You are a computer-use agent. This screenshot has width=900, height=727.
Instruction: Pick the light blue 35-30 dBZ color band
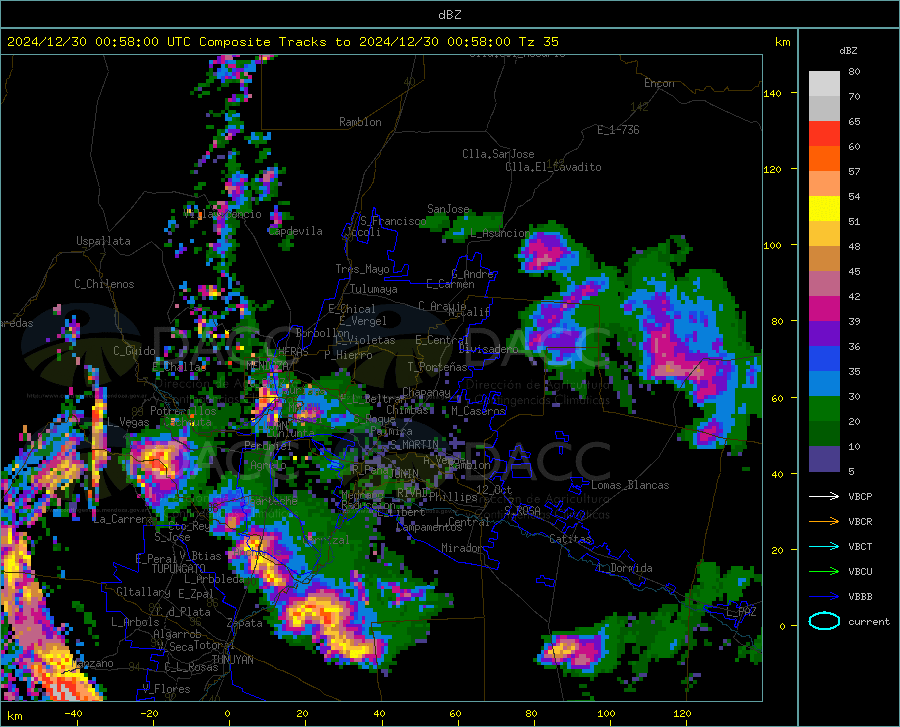[x=824, y=384]
